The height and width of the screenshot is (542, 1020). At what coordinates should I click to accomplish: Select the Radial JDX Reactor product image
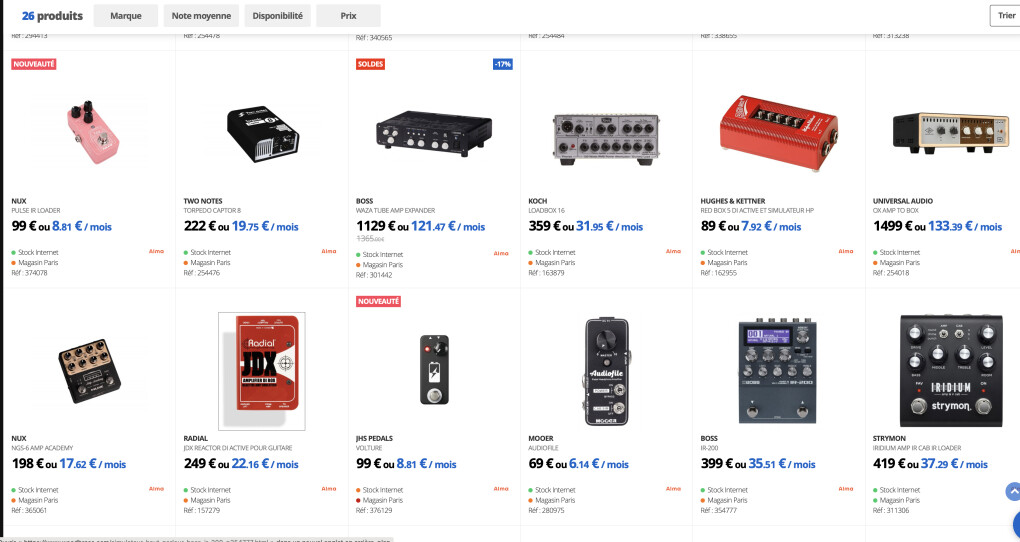262,371
